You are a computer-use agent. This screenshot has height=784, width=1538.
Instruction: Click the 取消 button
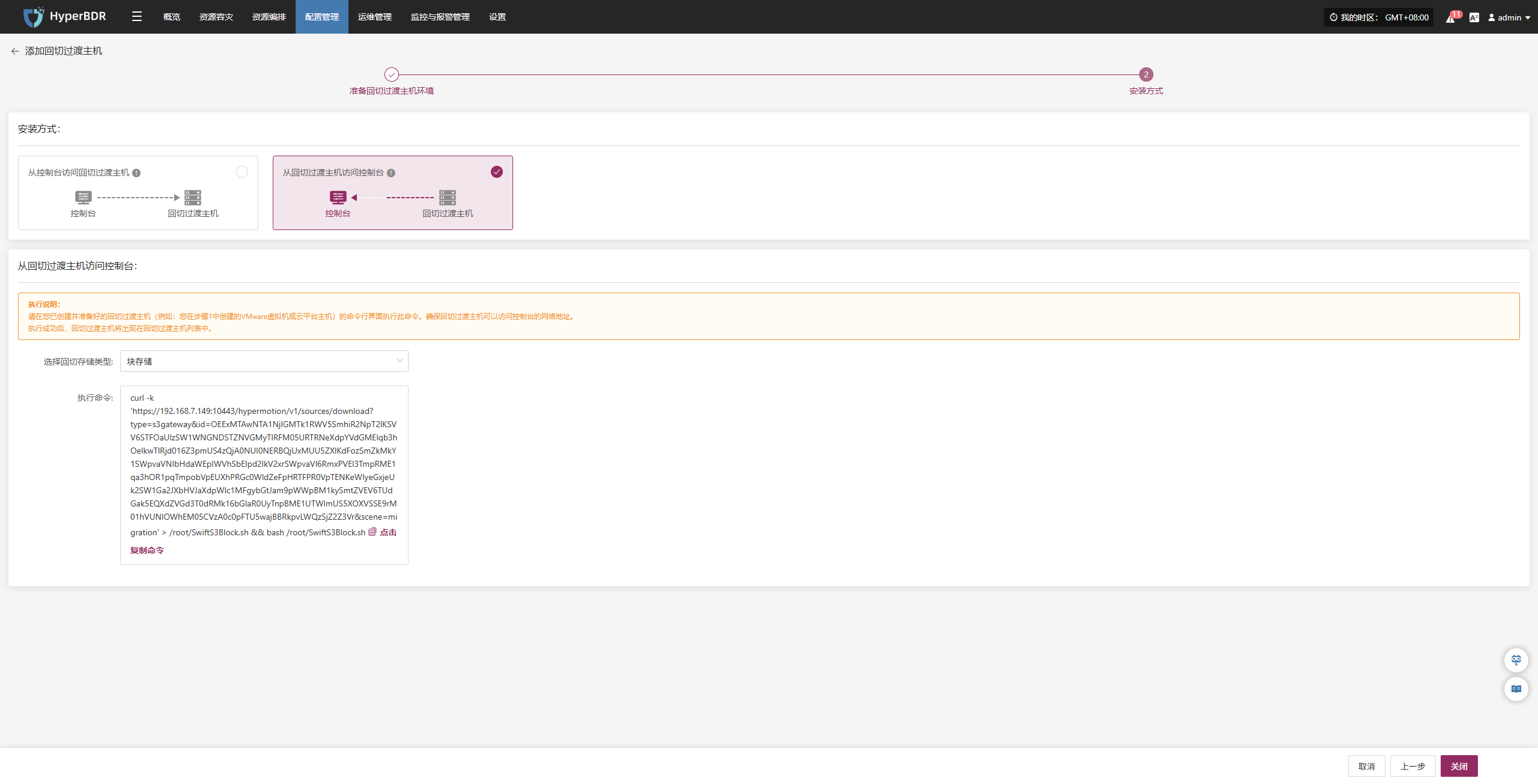tap(1366, 766)
